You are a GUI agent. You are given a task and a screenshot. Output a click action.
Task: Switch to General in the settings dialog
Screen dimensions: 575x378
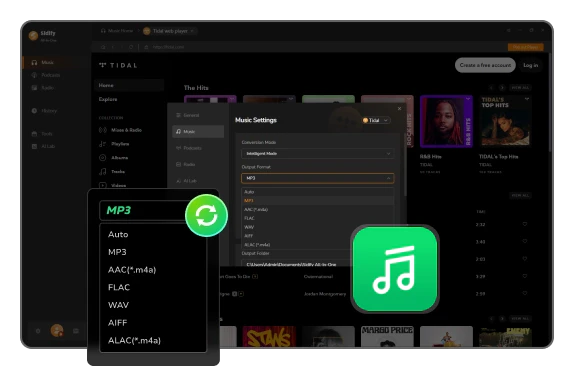click(x=198, y=115)
